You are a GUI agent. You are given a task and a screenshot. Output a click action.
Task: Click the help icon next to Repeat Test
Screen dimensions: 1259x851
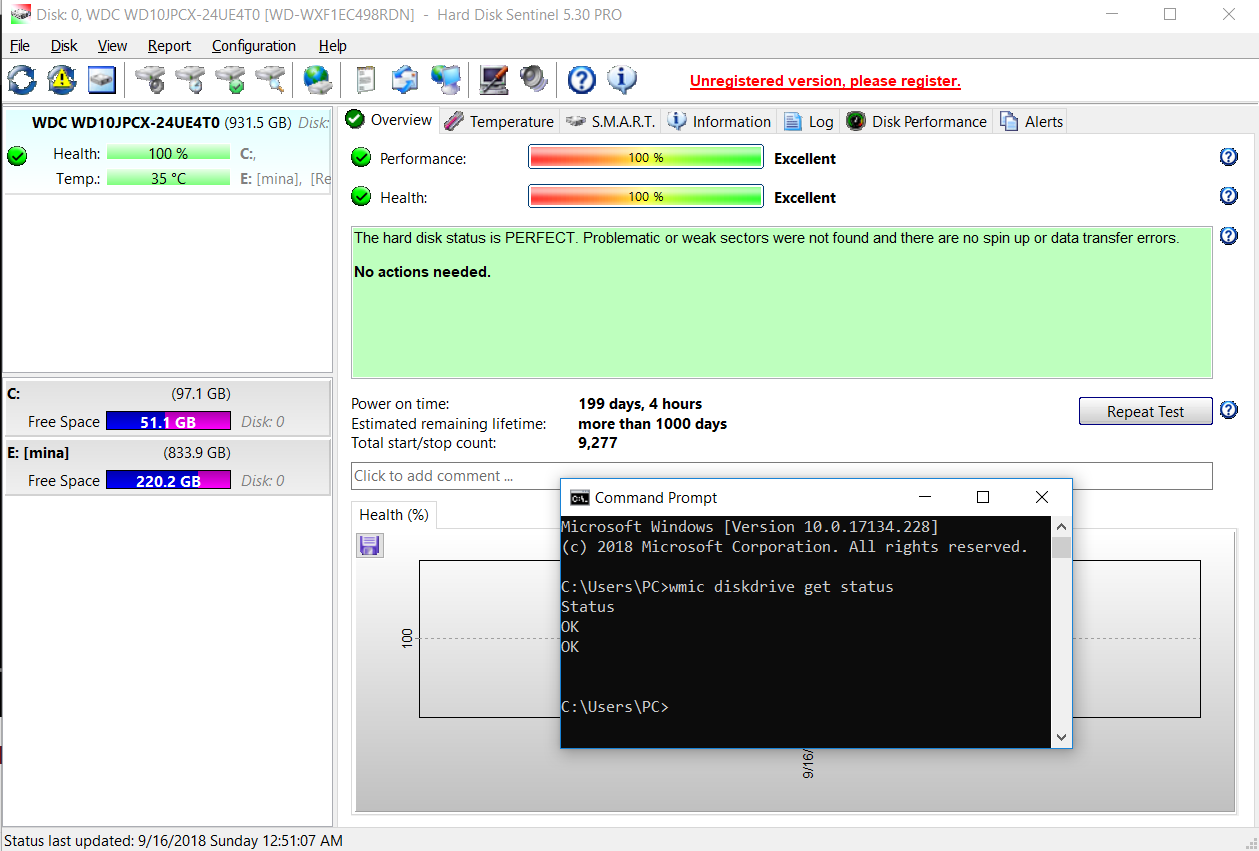click(1229, 410)
